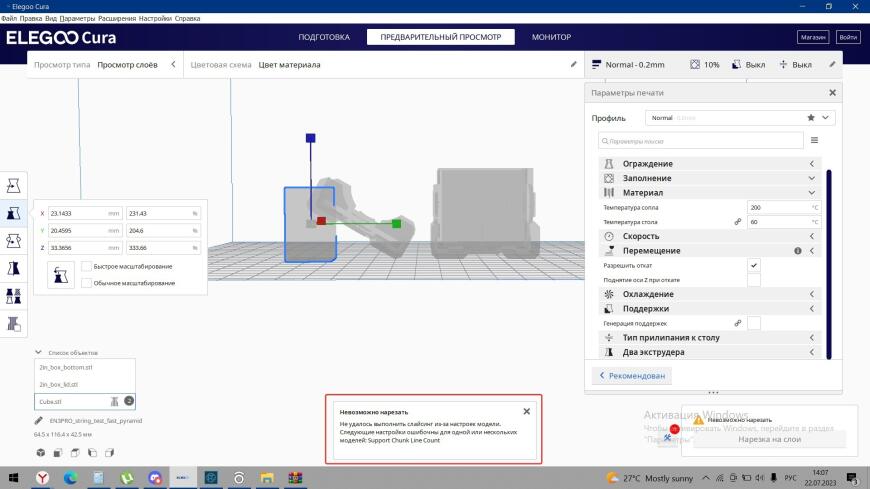Select the Move tool in left toolbar
870x489 pixels.
(x=13, y=185)
